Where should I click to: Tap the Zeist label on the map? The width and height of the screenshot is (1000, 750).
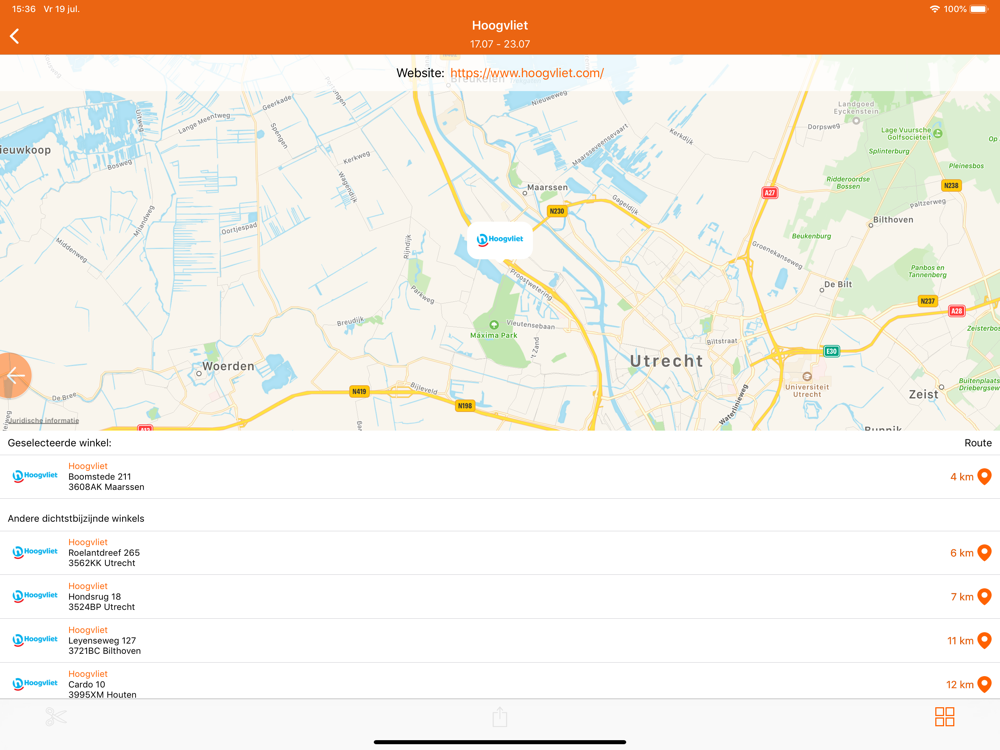923,394
